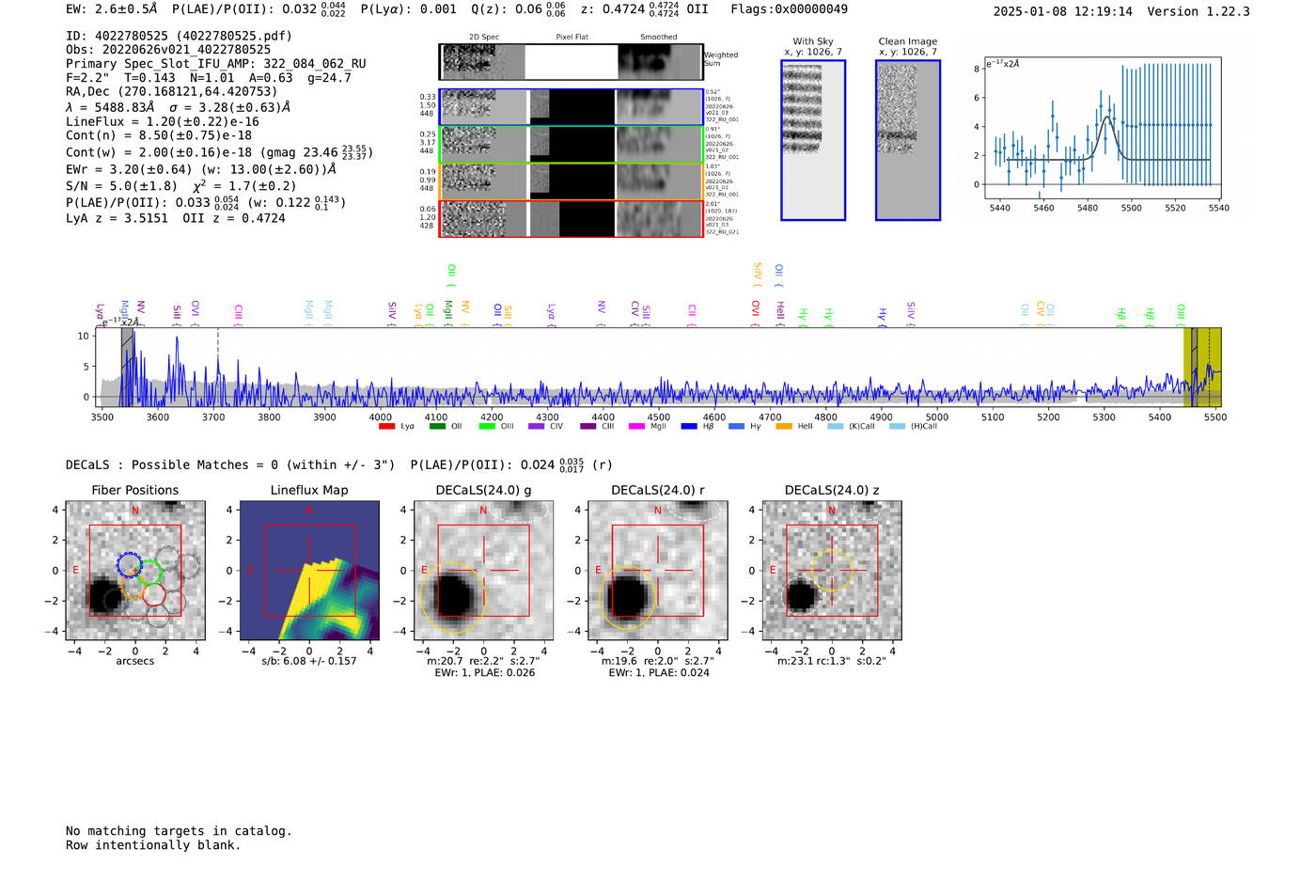The height and width of the screenshot is (896, 1316).
Task: Click the Obs: 20220626v021 text
Action: [x=168, y=50]
